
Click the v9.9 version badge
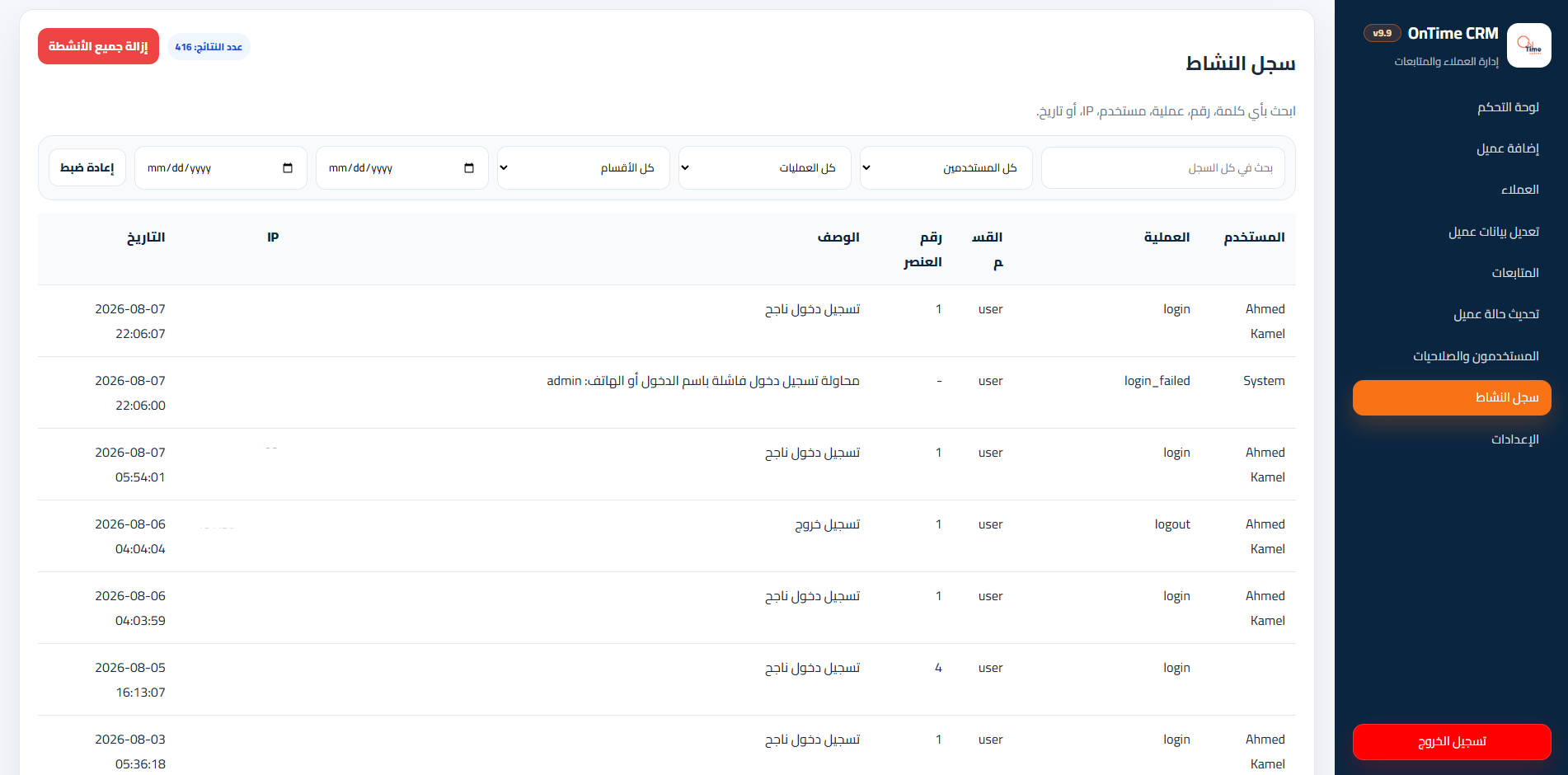click(x=1383, y=34)
